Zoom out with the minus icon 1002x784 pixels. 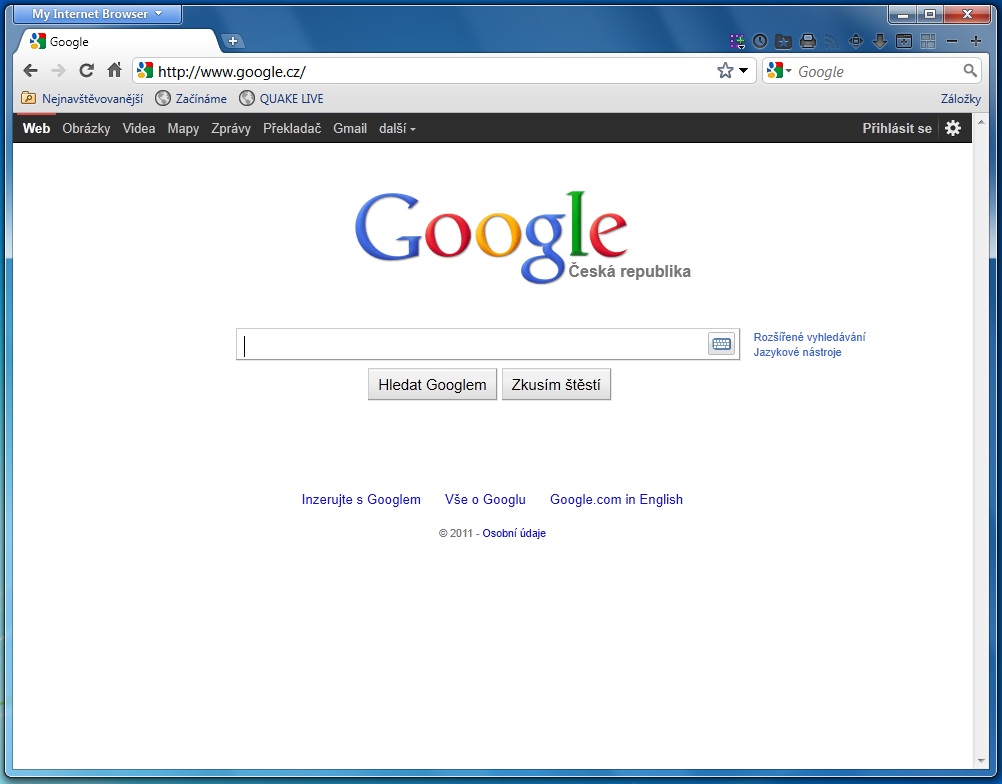click(952, 42)
